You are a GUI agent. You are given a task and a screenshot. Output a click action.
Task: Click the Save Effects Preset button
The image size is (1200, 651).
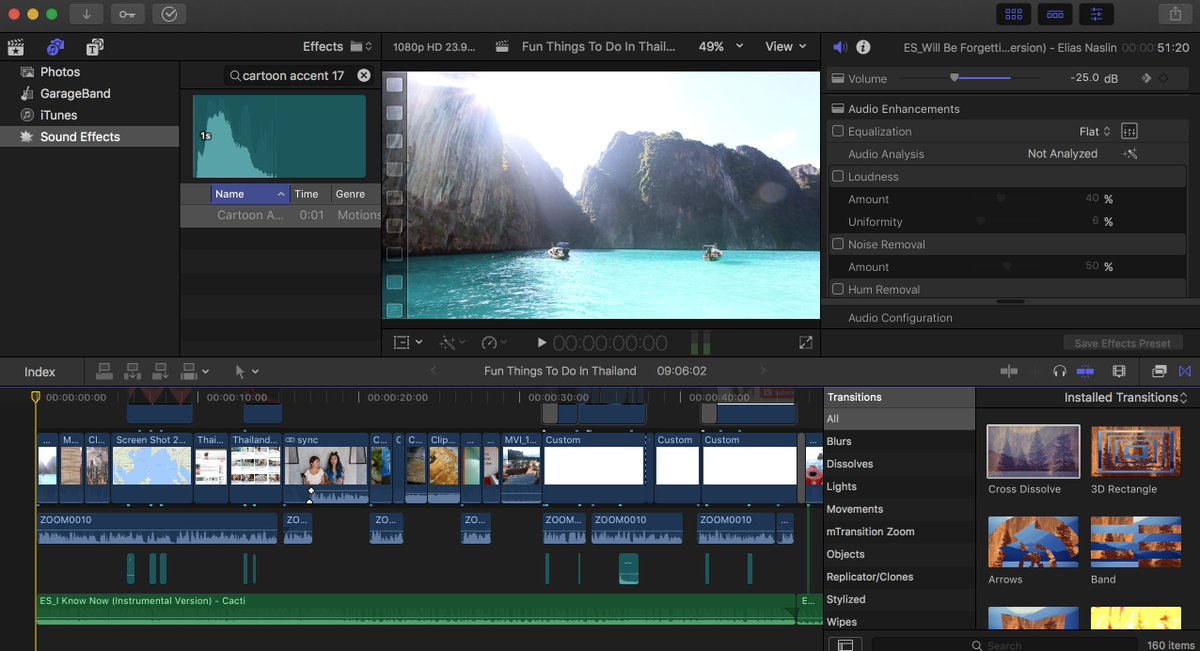(1122, 343)
